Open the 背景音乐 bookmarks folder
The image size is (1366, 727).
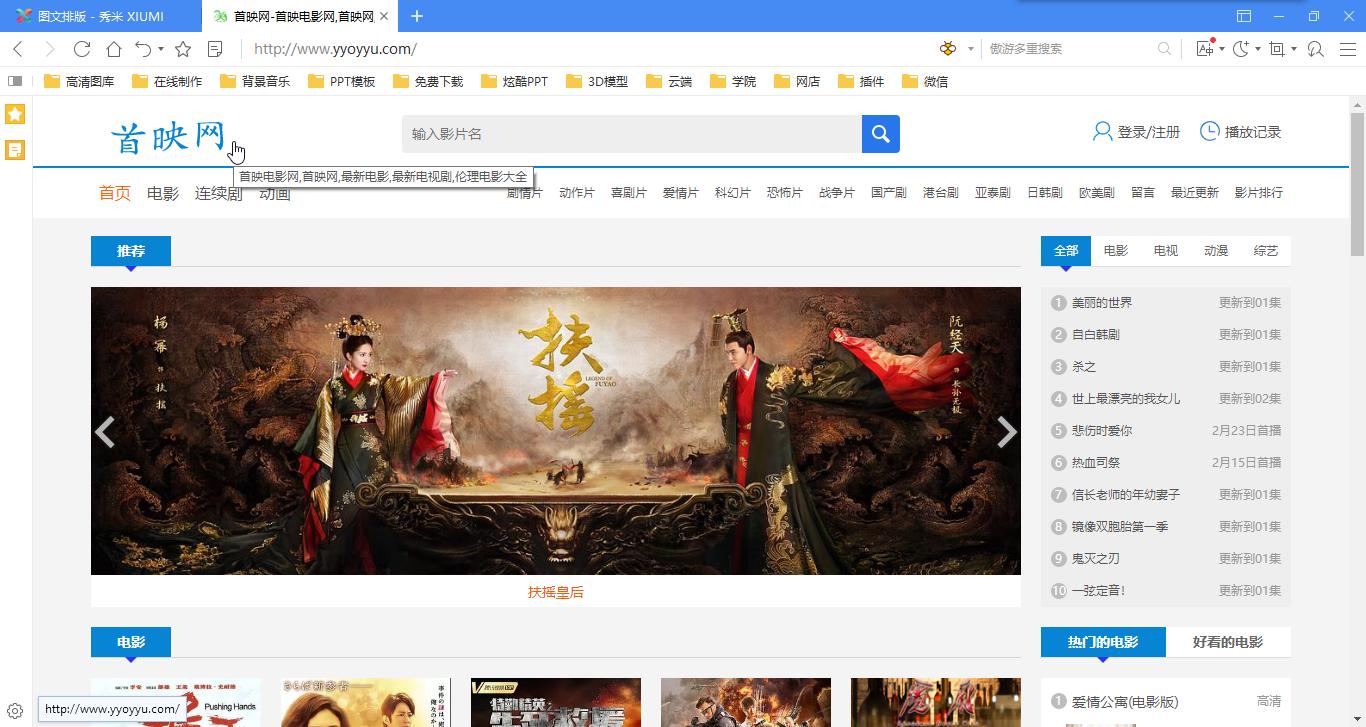point(254,81)
